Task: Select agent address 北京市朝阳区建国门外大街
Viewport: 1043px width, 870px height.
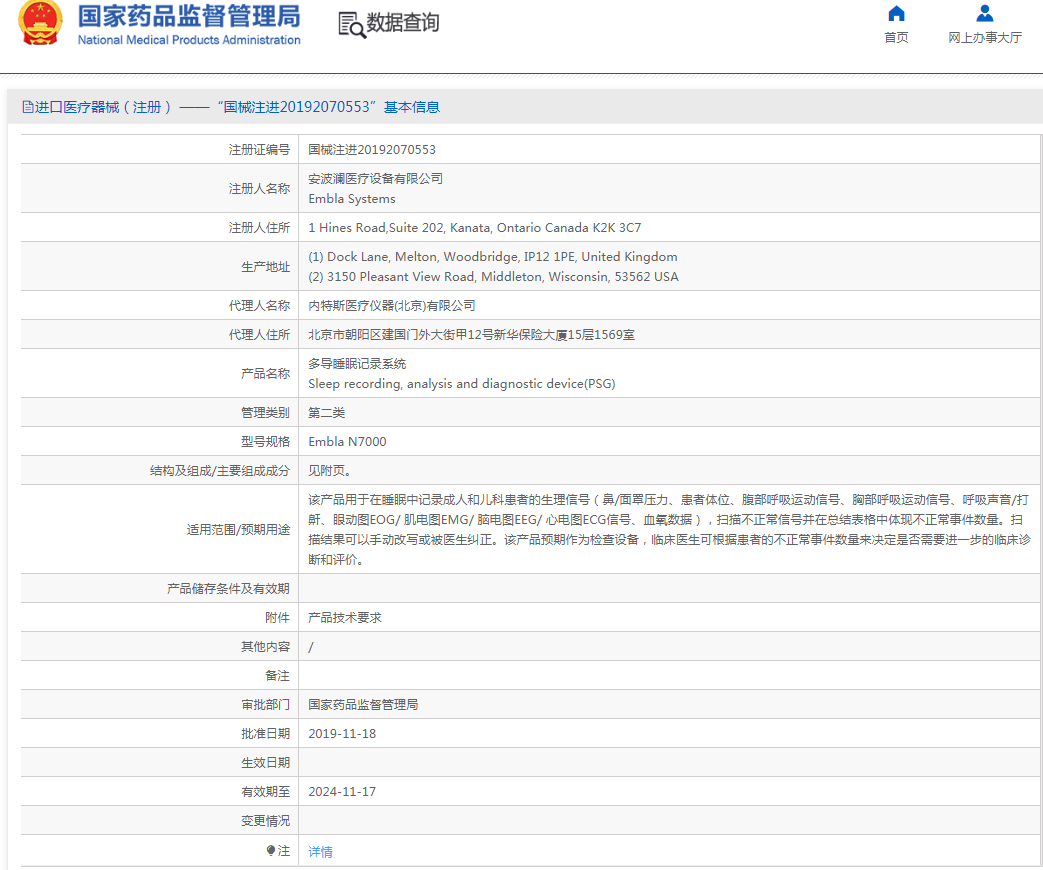Action: [x=472, y=335]
